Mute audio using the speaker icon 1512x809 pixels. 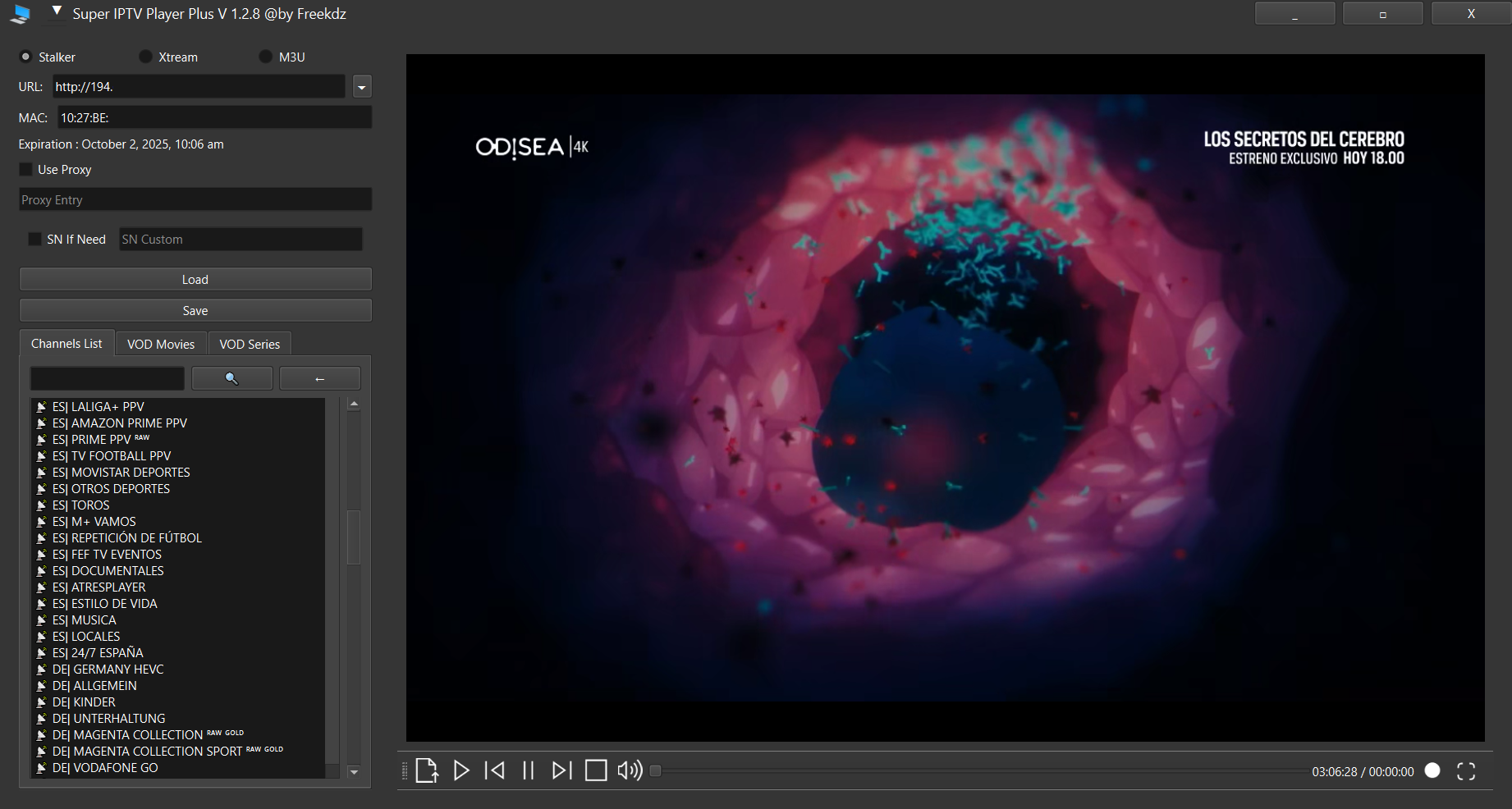point(630,770)
